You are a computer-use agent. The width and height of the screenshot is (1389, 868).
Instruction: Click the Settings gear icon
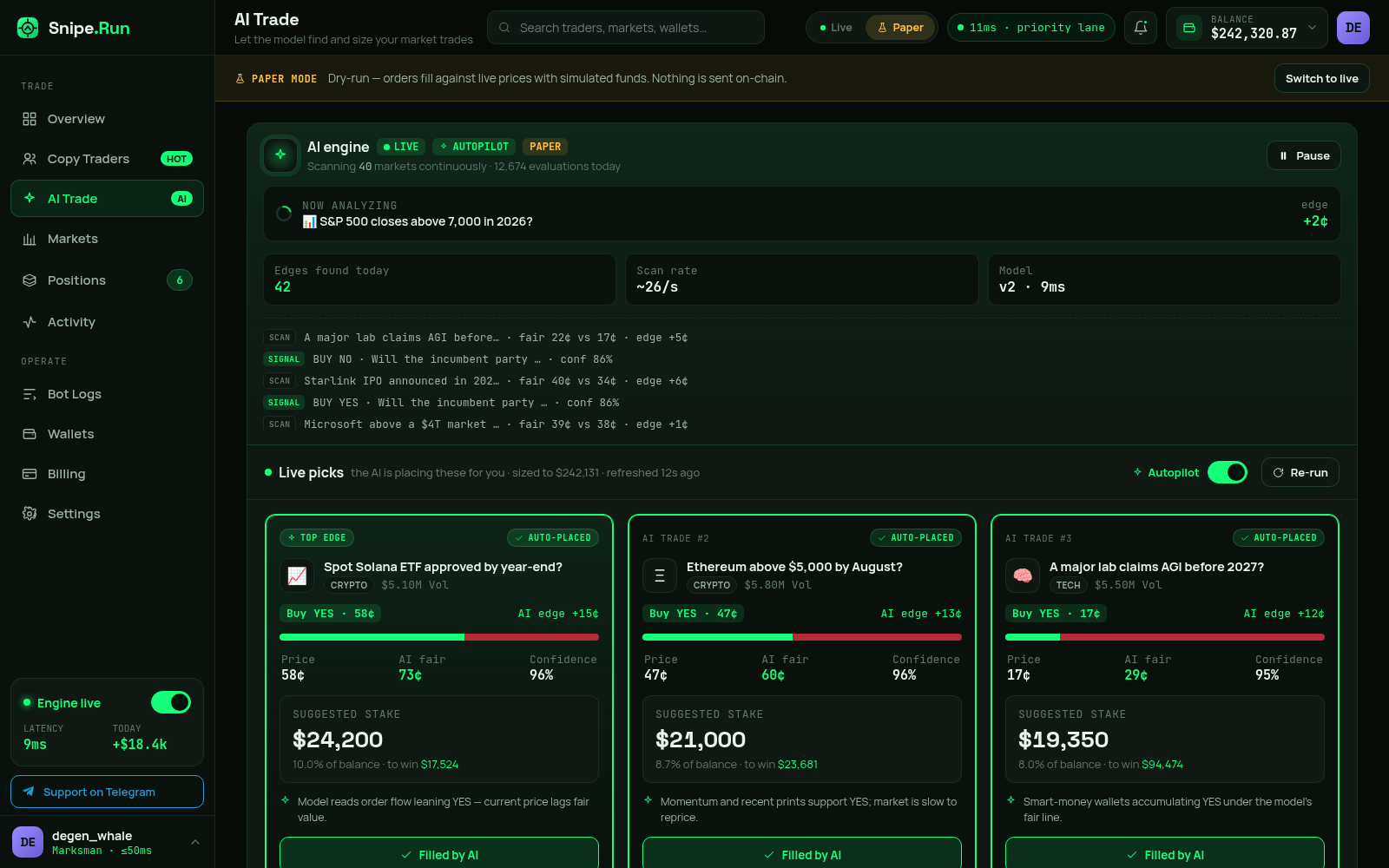[x=30, y=514]
